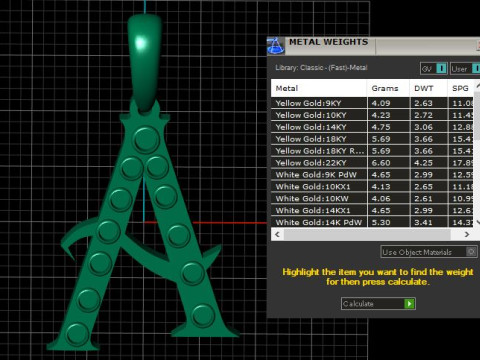This screenshot has height=360, width=480.
Task: Click the horizontal scrollbar track of the table
Action: pos(367,234)
